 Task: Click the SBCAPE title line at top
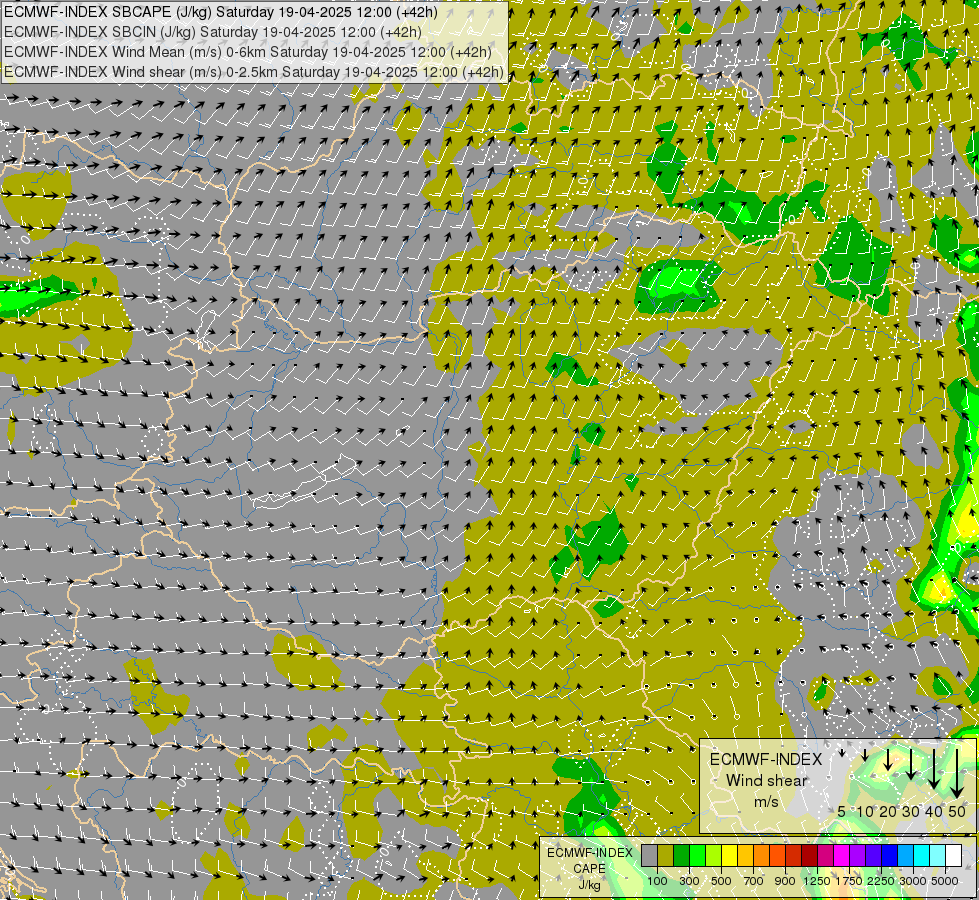click(221, 12)
